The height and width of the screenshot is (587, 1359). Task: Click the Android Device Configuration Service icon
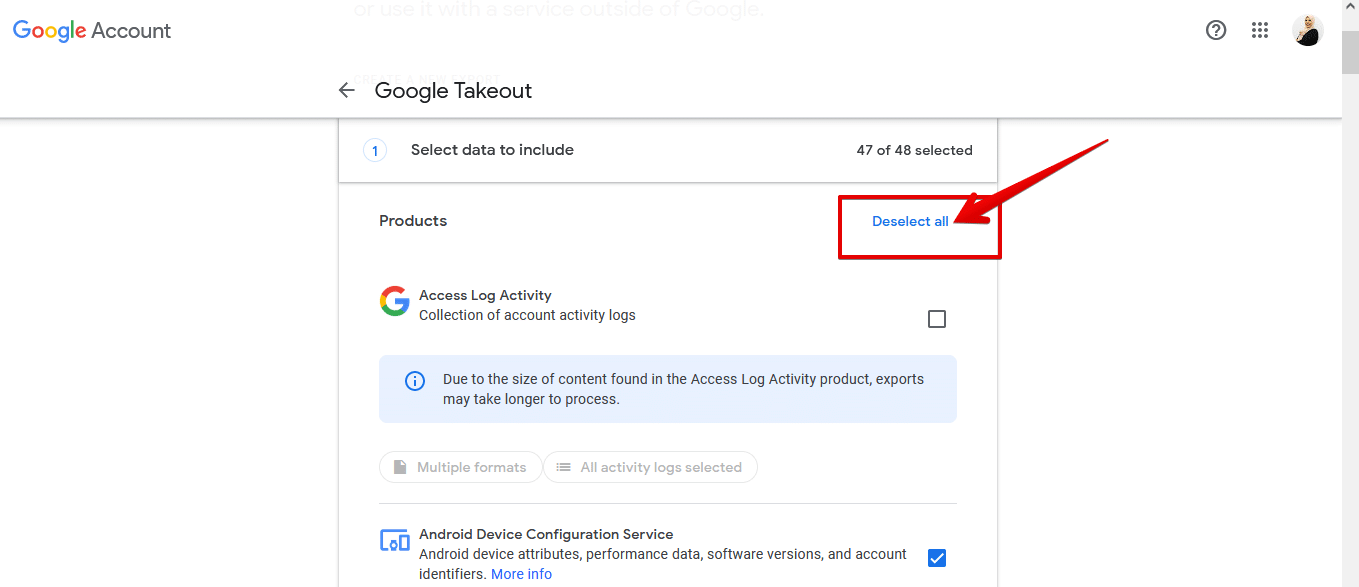395,541
